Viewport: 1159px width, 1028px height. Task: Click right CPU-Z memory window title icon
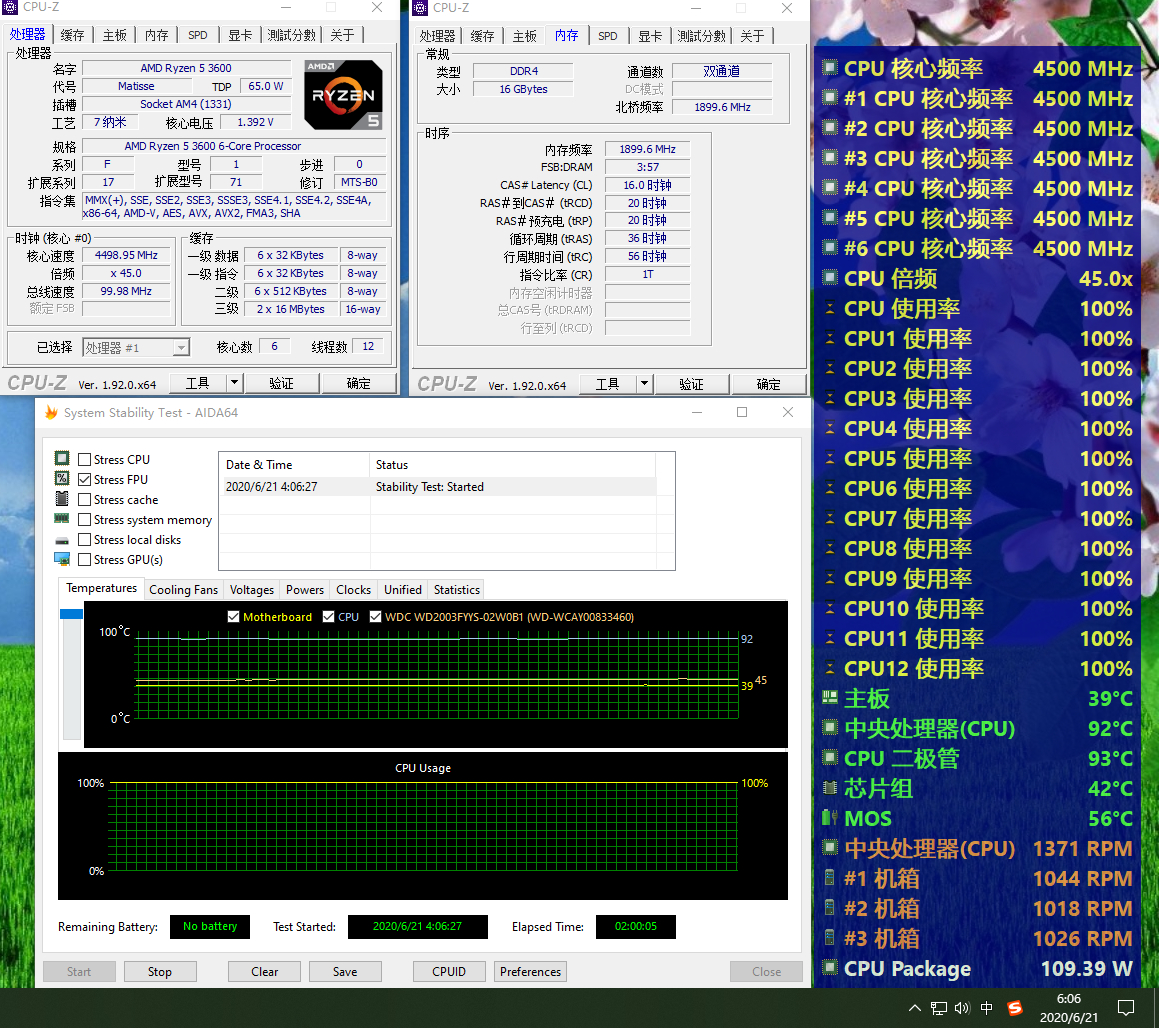[421, 7]
